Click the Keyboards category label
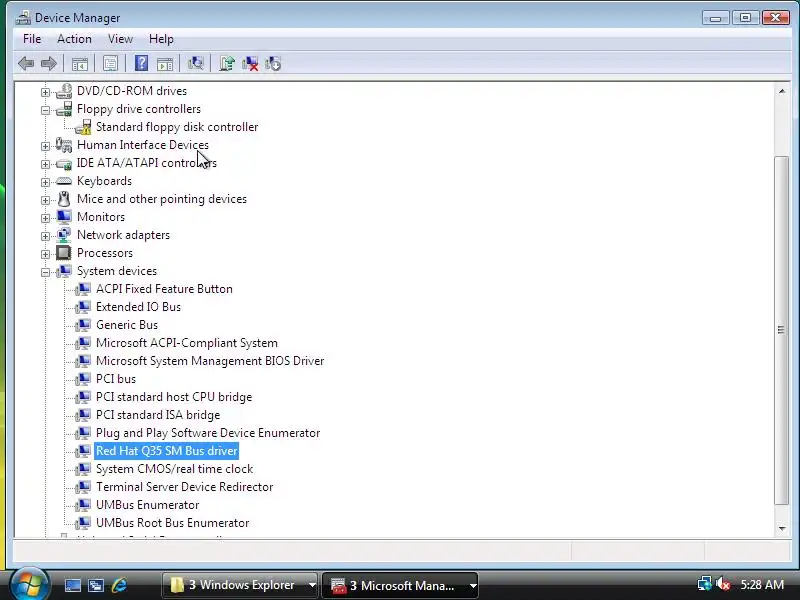 [104, 181]
